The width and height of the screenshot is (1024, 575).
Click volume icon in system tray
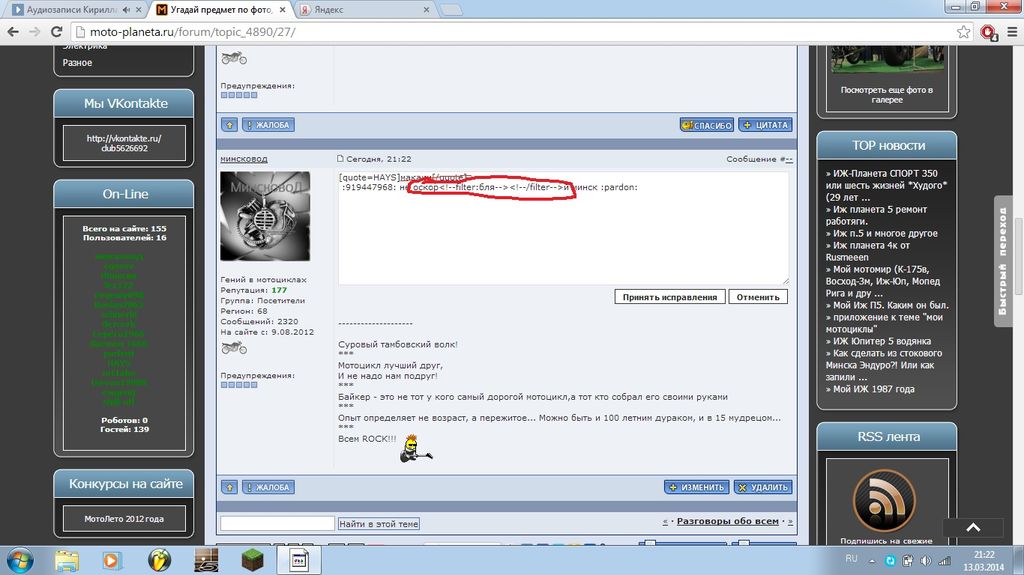click(x=942, y=560)
